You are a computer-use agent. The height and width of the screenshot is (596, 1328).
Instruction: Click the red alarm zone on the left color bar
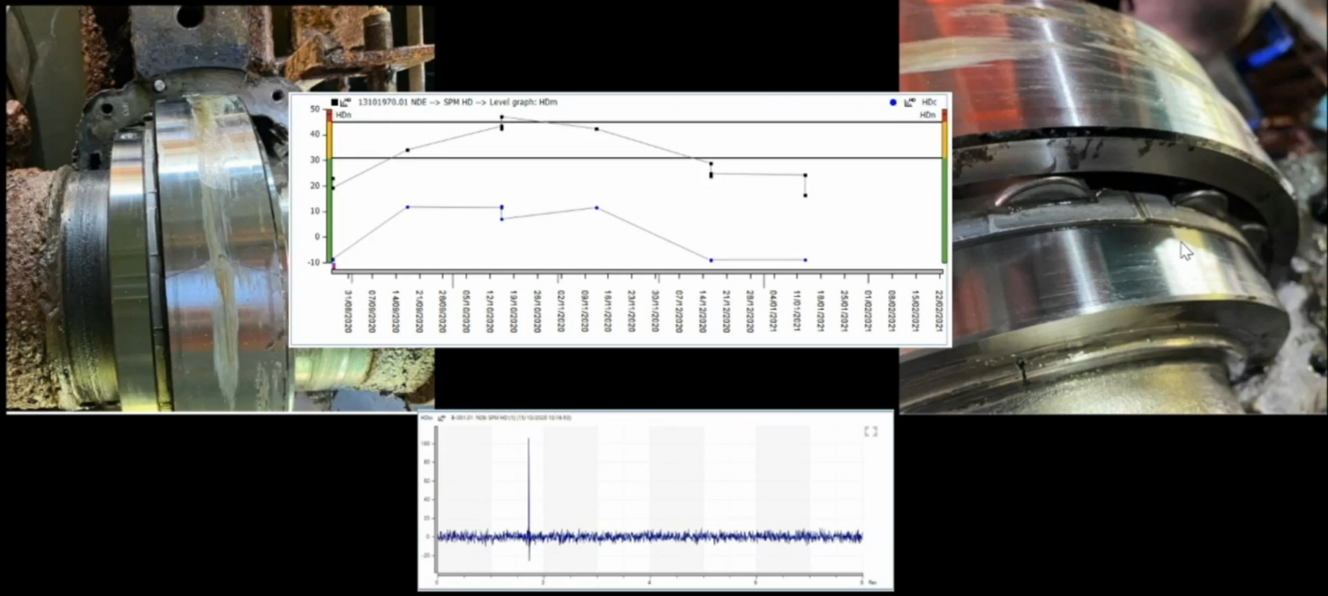[x=329, y=116]
